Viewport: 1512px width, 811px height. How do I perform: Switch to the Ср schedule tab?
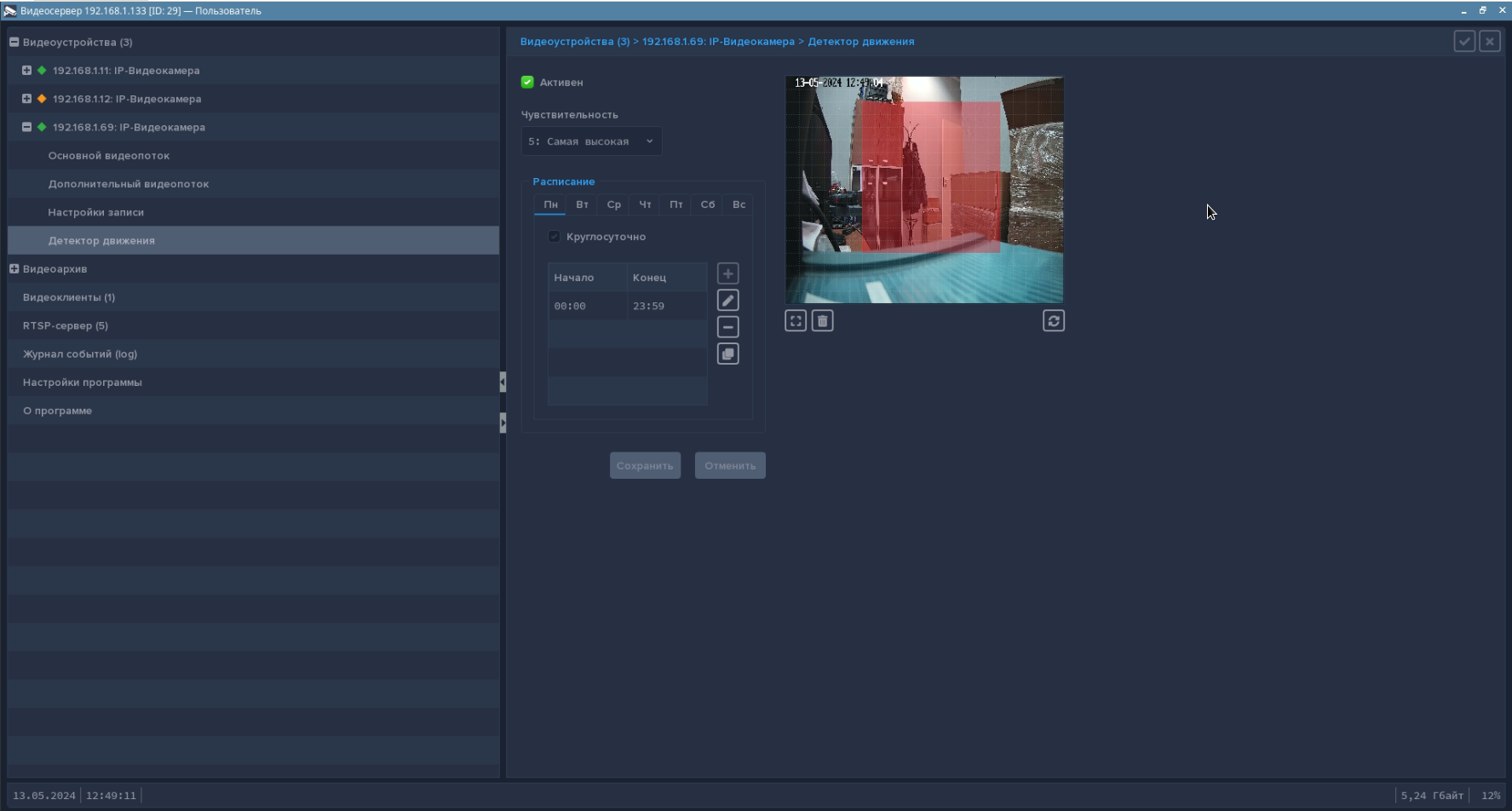tap(613, 204)
